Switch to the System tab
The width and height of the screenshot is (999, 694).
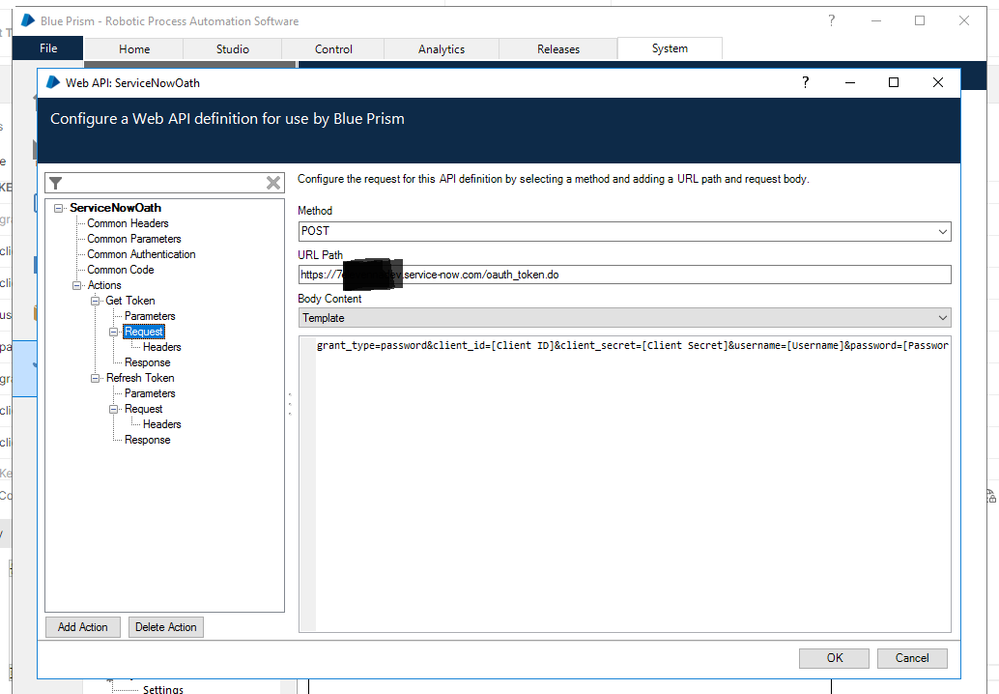(670, 48)
